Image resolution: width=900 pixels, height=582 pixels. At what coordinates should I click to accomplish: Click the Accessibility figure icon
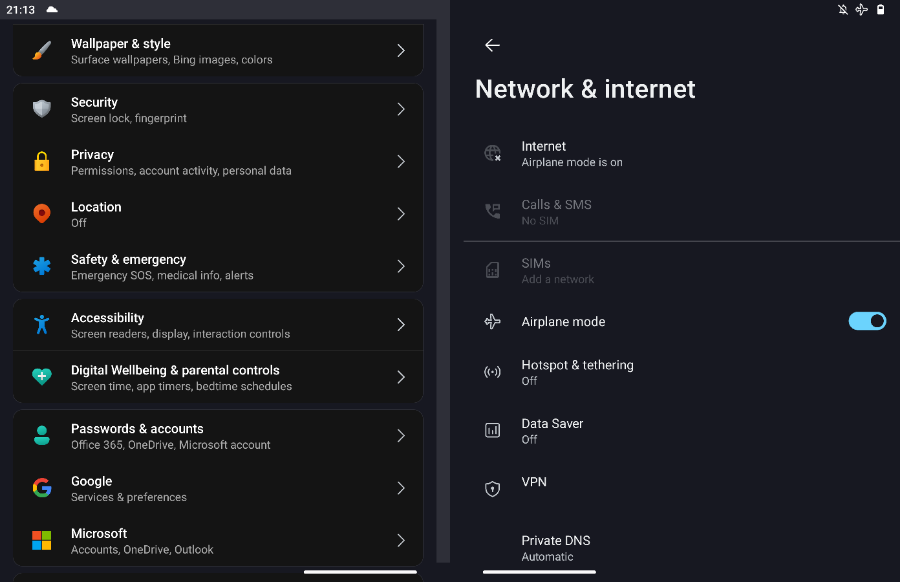click(x=42, y=325)
